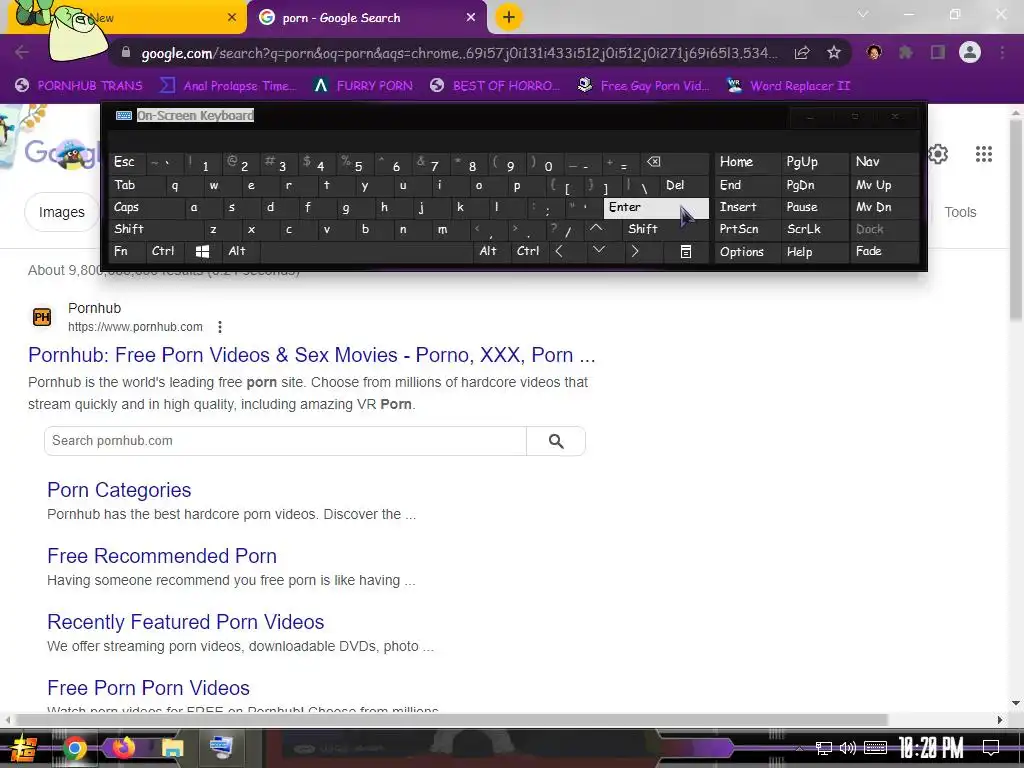Click the right arrow key on On-Screen Keyboard
This screenshot has width=1024, height=768.
(x=635, y=251)
